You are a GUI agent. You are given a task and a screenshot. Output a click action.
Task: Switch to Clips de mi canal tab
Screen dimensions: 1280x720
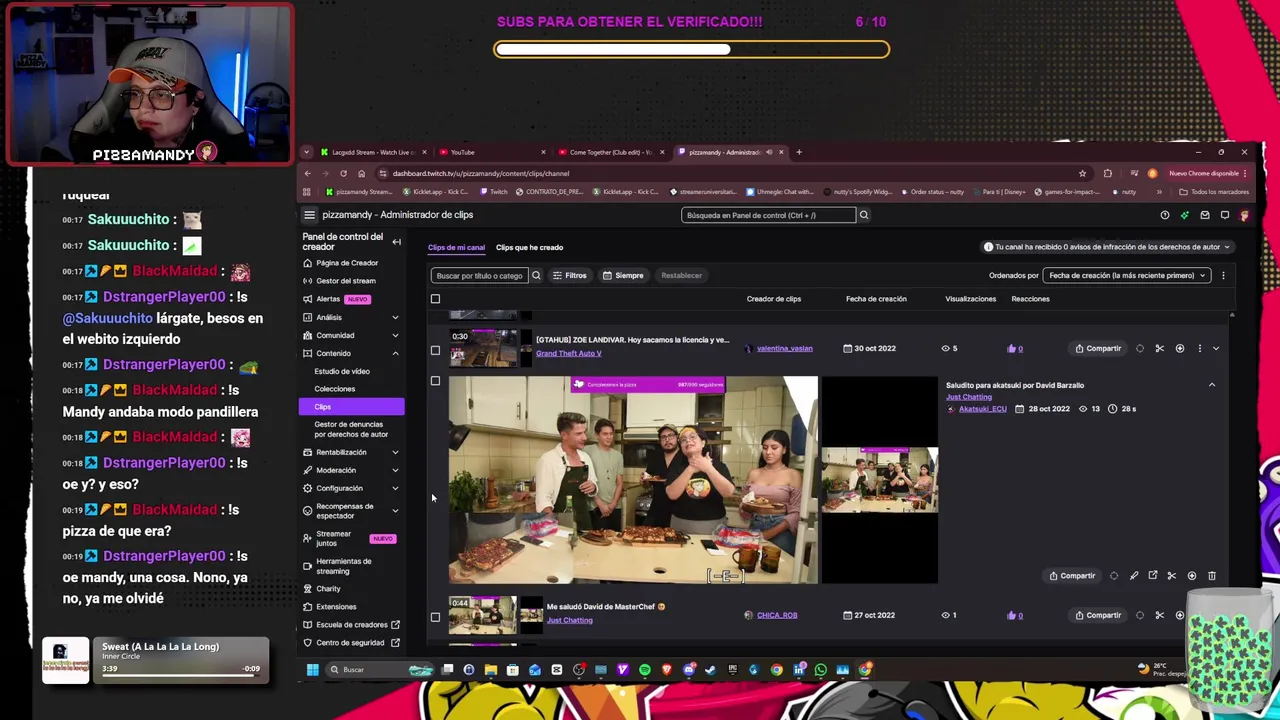pos(456,247)
